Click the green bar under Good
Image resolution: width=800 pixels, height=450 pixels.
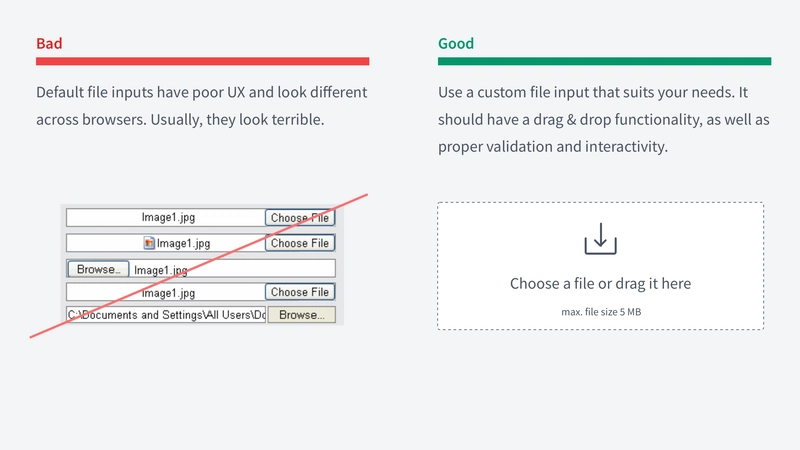605,61
